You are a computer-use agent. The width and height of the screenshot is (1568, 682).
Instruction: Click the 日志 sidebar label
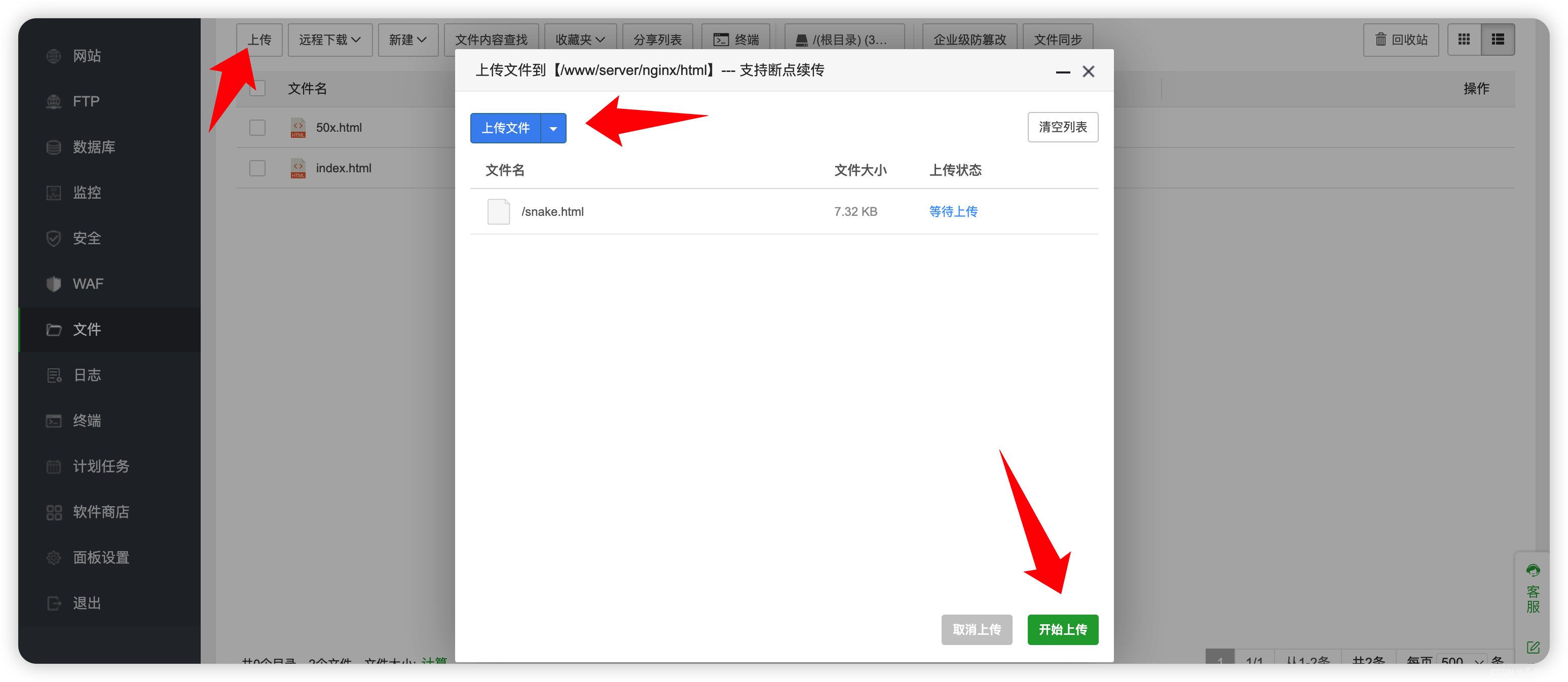point(87,375)
